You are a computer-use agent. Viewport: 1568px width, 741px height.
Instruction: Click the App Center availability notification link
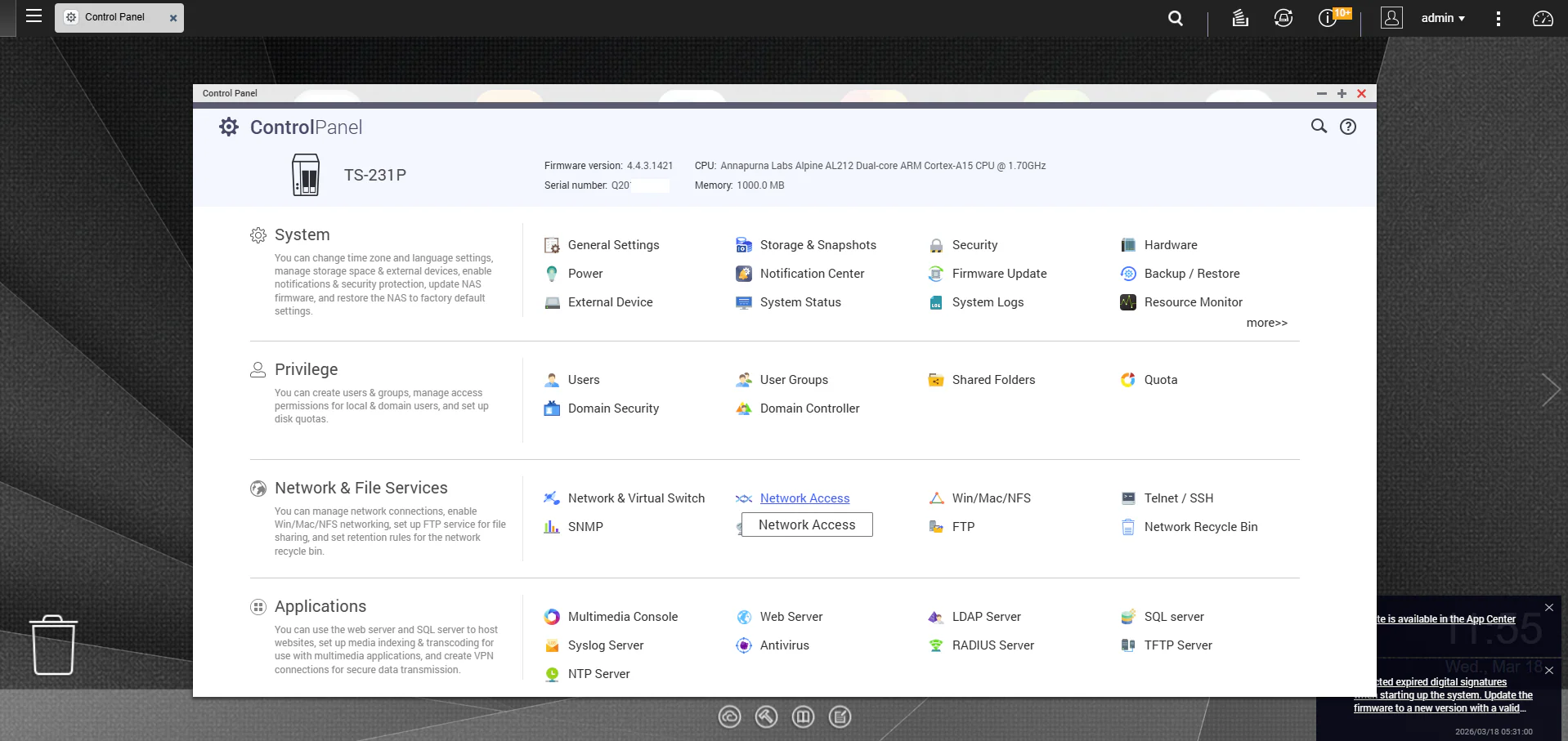(x=1445, y=619)
